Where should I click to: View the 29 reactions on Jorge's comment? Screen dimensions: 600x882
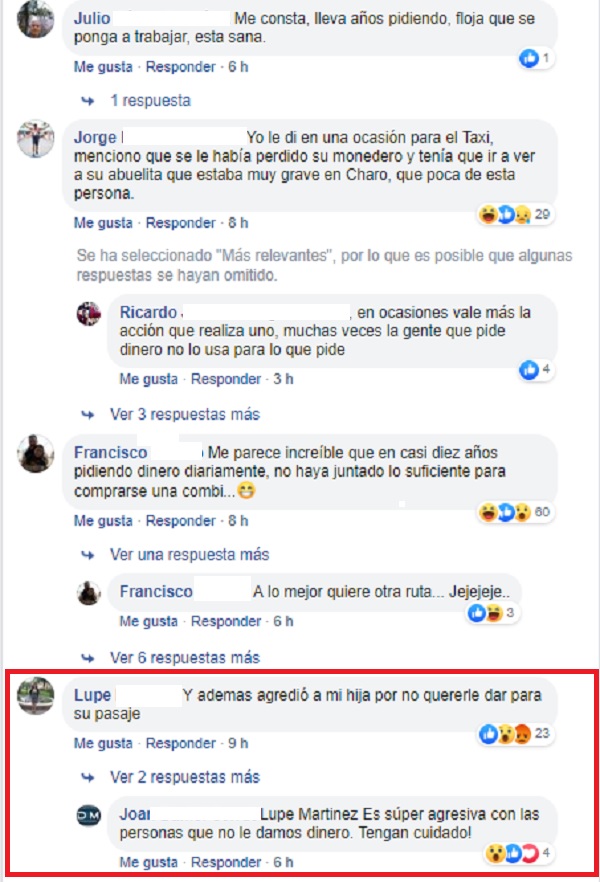point(516,214)
